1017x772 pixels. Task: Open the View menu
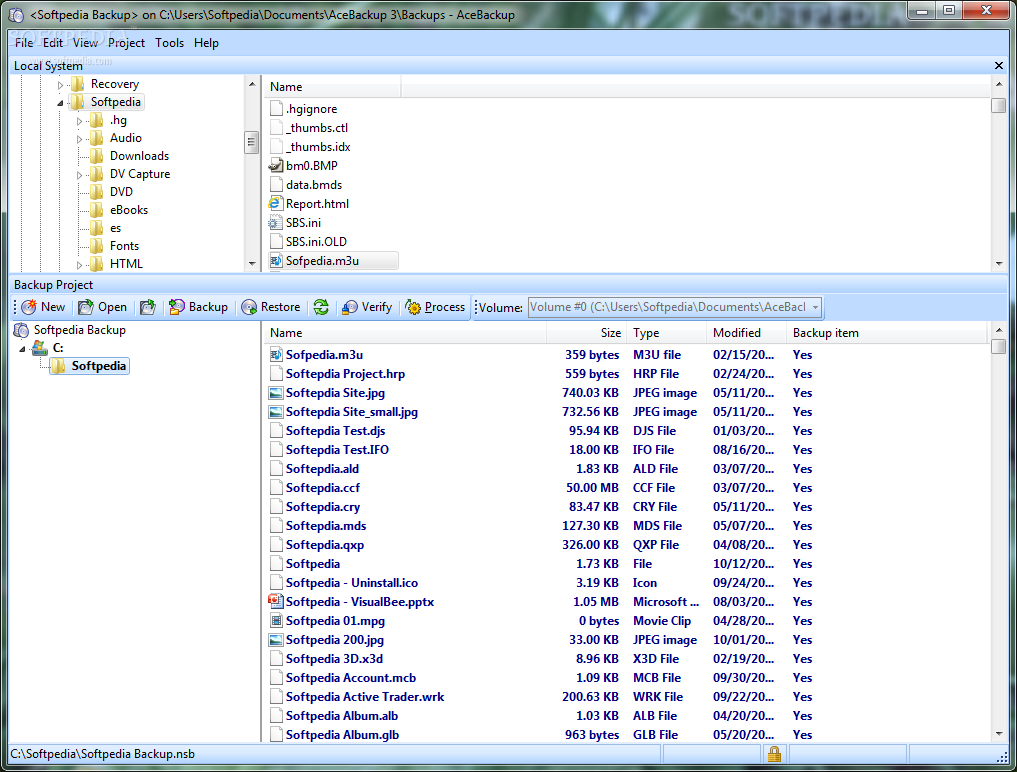85,43
